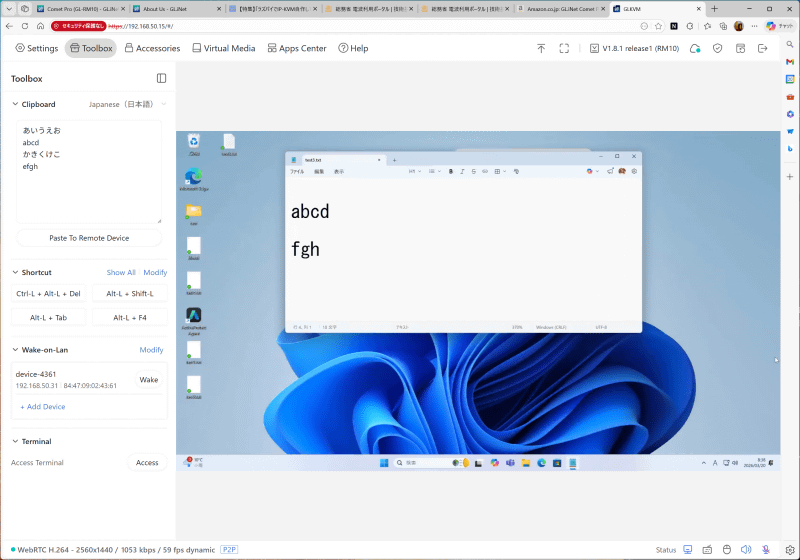
Task: Collapse the Terminal section
Action: click(x=15, y=441)
